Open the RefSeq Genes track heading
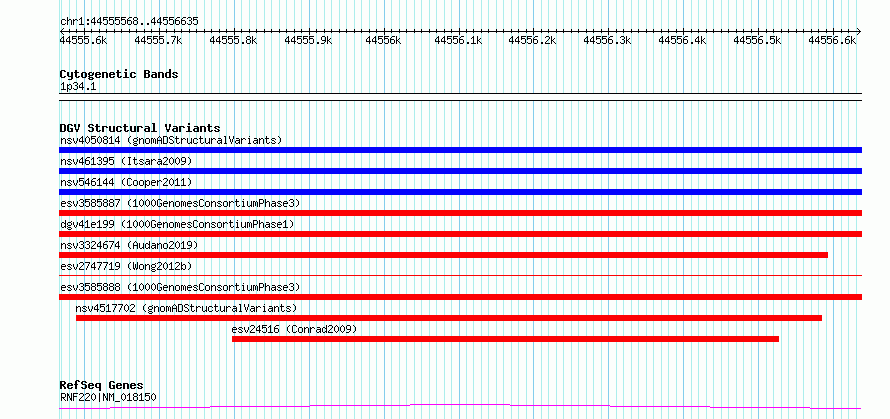 click(101, 385)
